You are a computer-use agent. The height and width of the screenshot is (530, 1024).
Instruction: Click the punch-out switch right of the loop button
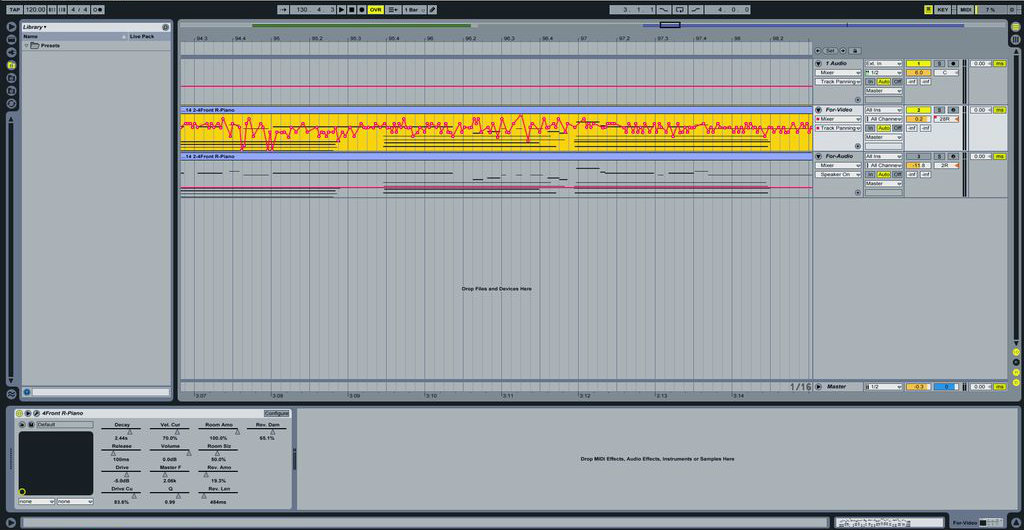point(697,10)
